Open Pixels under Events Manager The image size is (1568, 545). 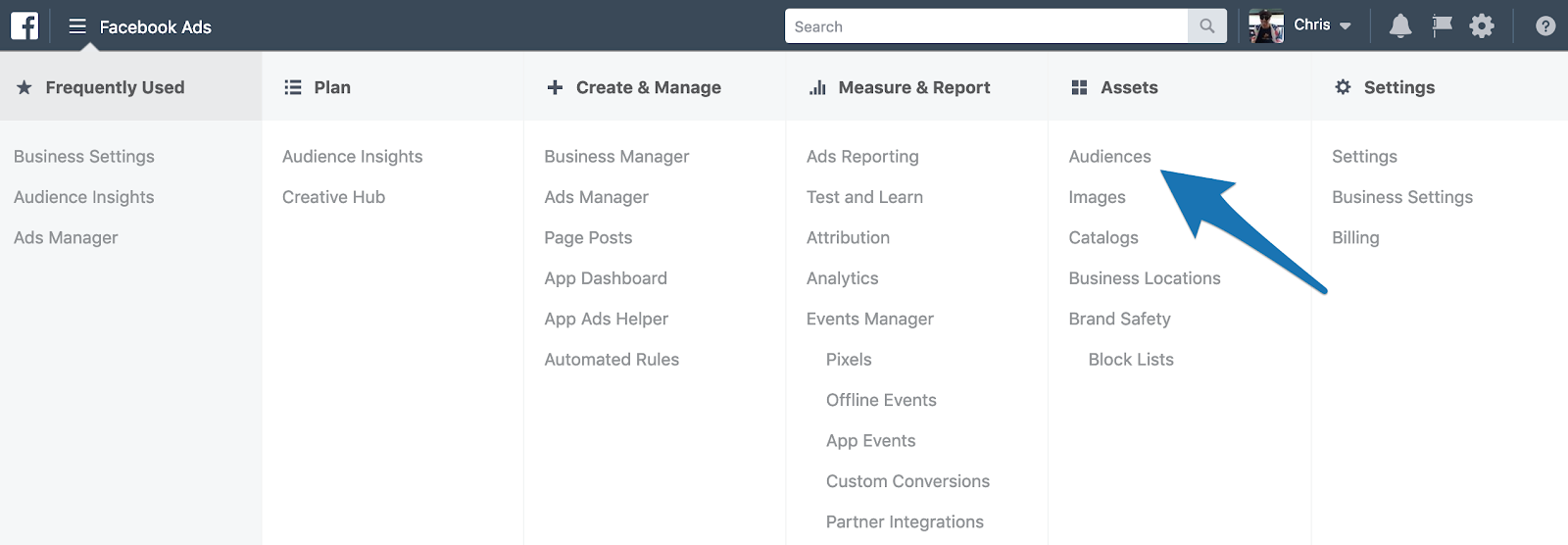point(849,360)
